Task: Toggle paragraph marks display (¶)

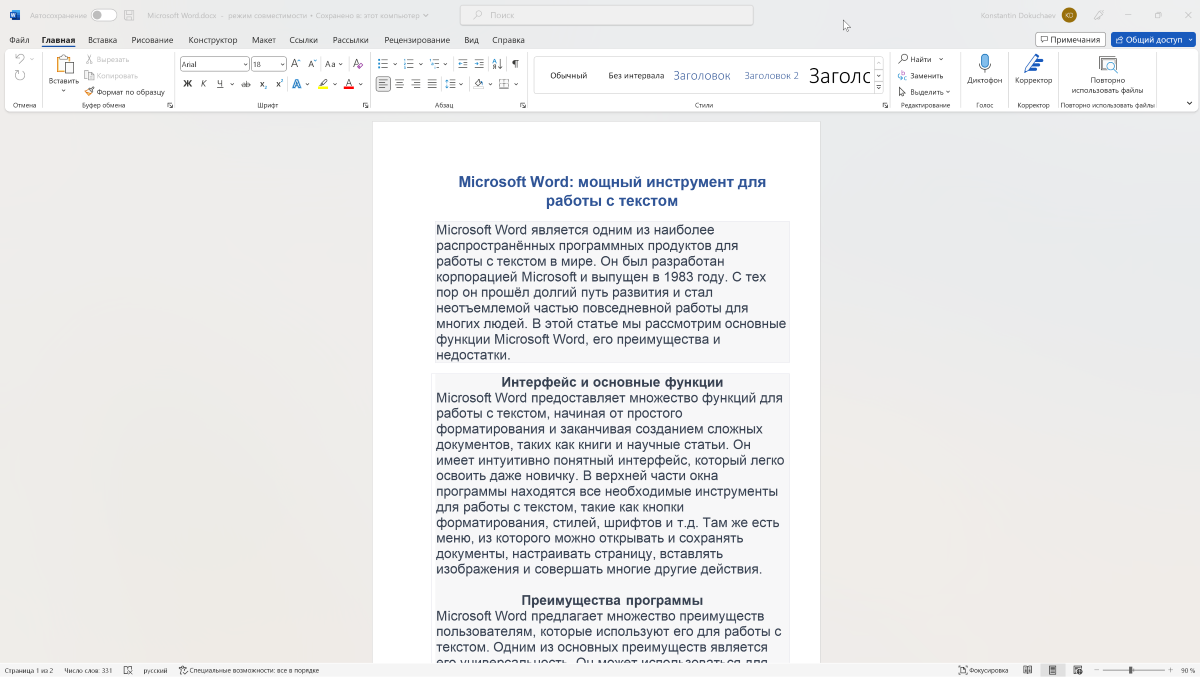Action: coord(515,64)
